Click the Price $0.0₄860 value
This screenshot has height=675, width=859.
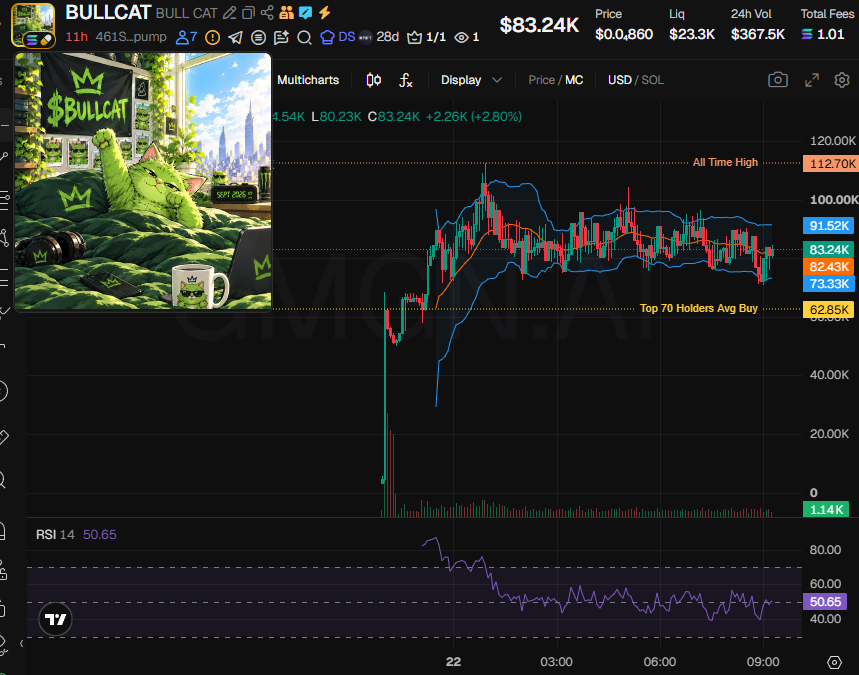623,34
